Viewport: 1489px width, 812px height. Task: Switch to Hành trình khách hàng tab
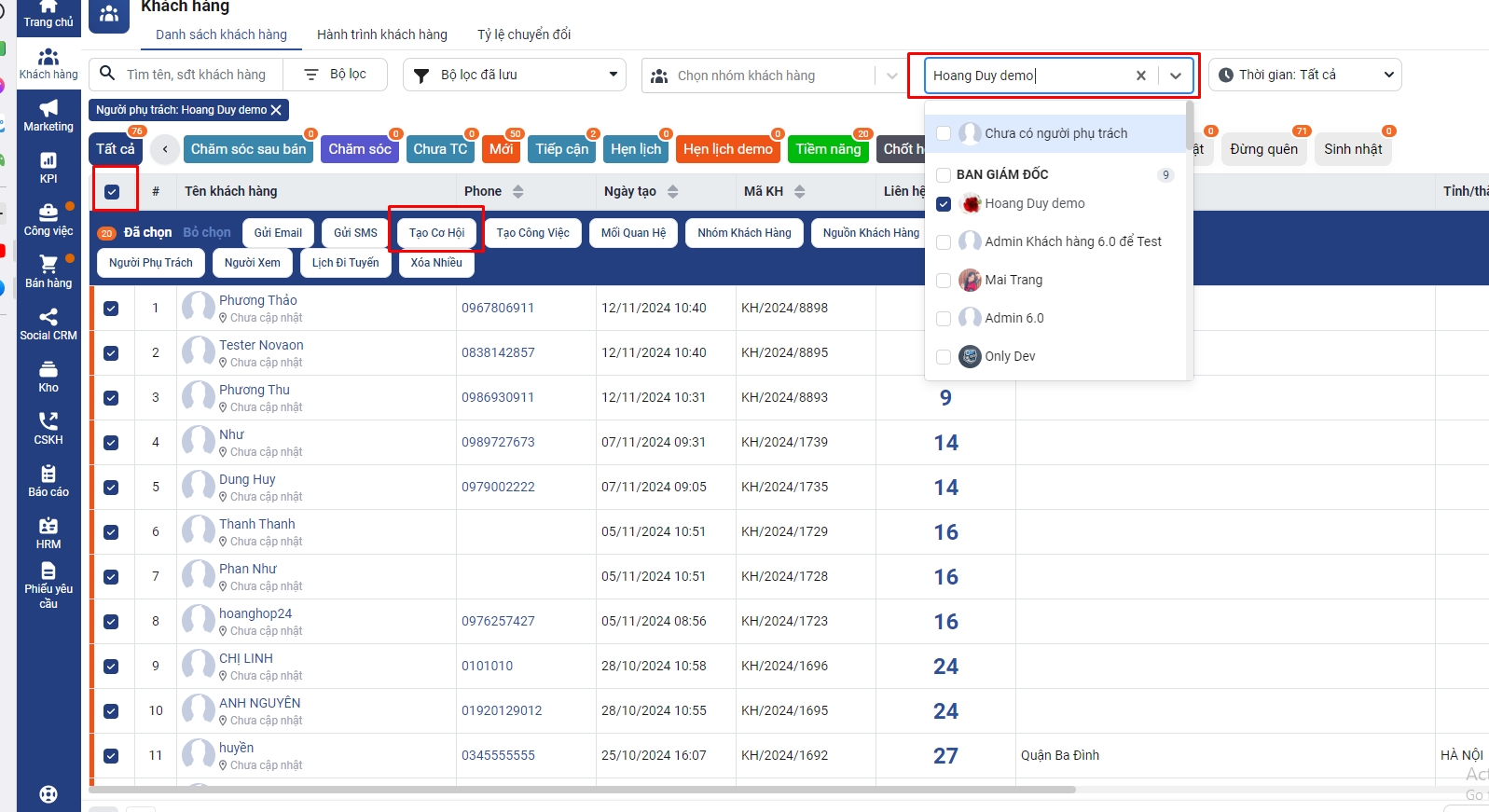[381, 34]
